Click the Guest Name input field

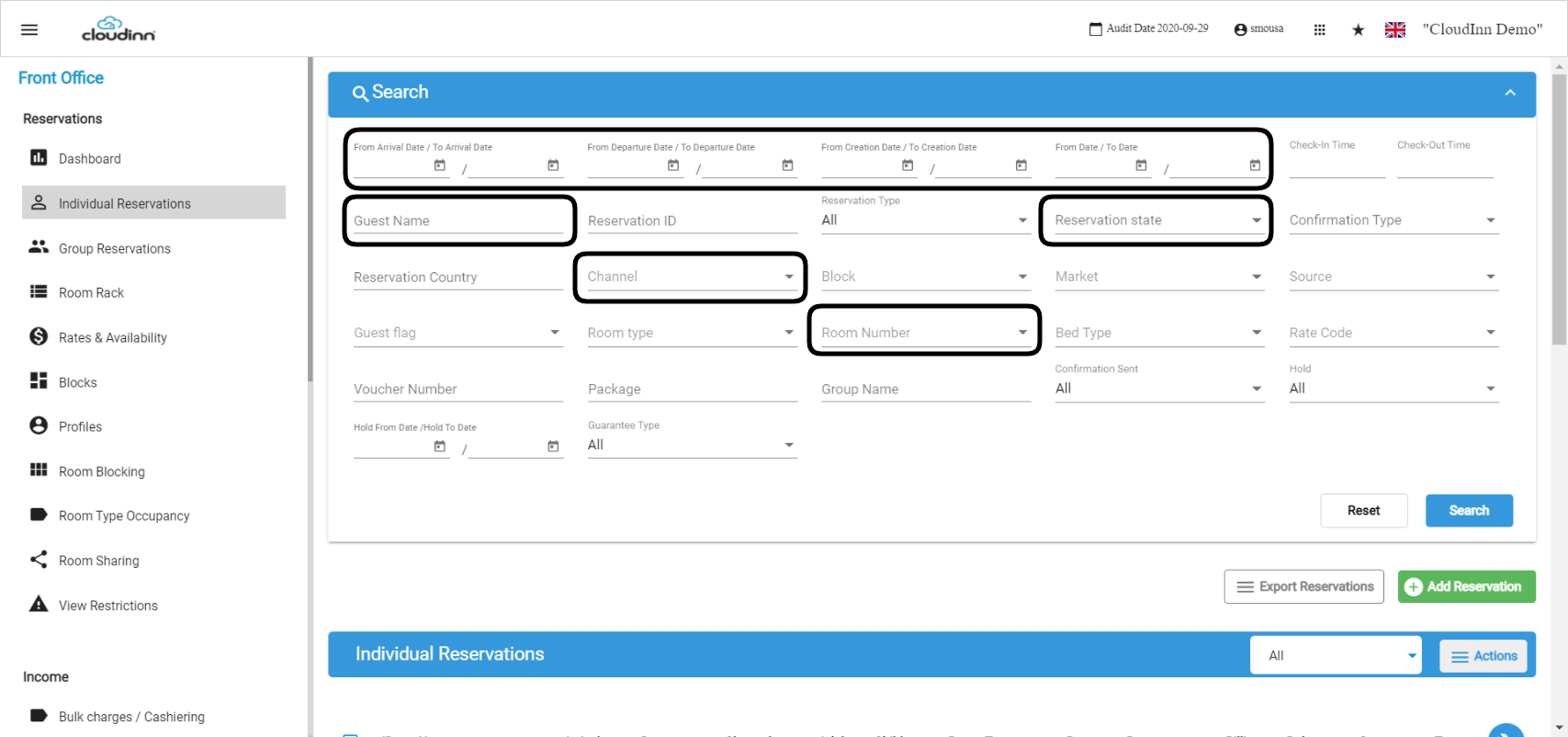tap(457, 221)
